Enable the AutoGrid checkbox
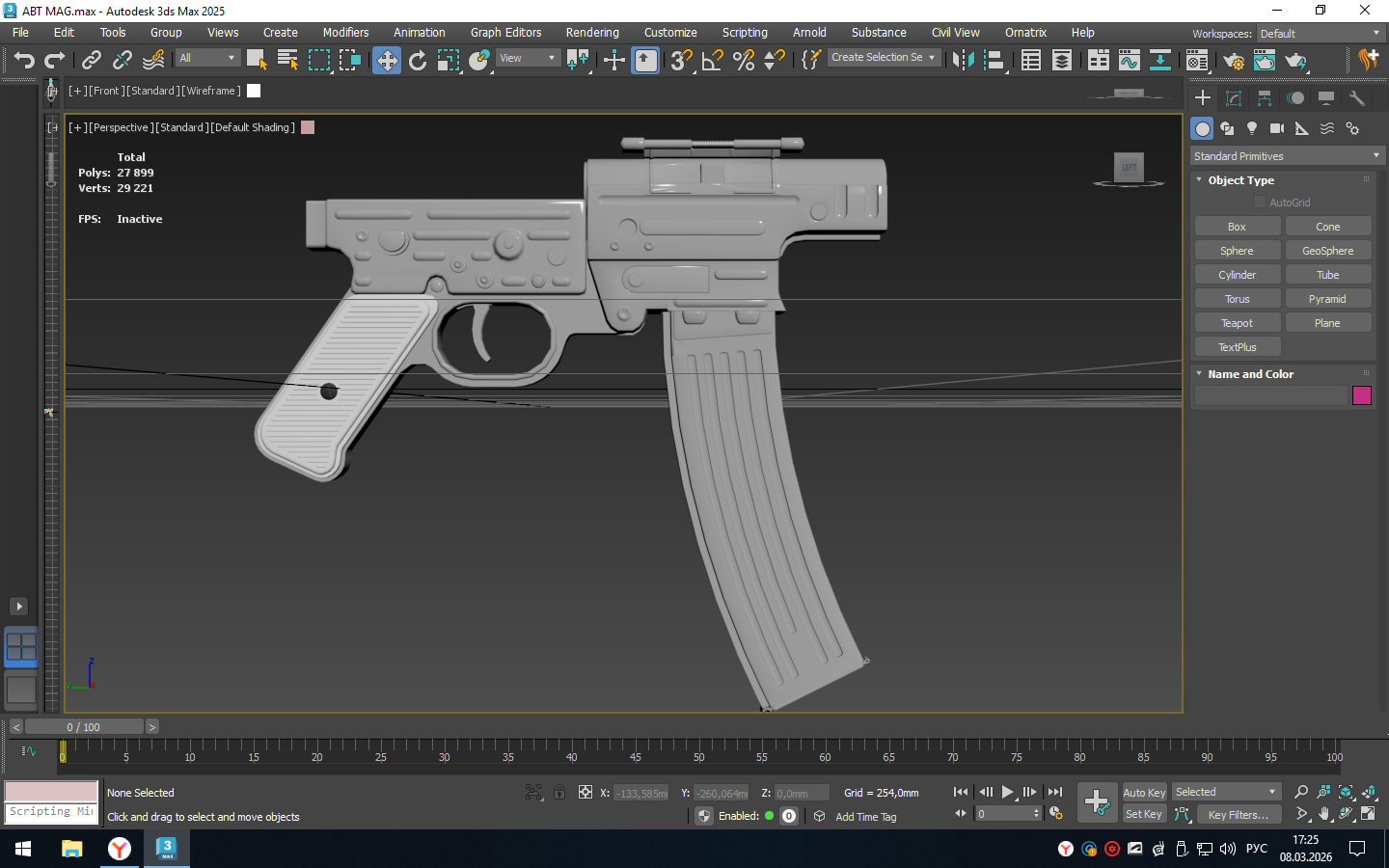1389x868 pixels. [x=1260, y=203]
